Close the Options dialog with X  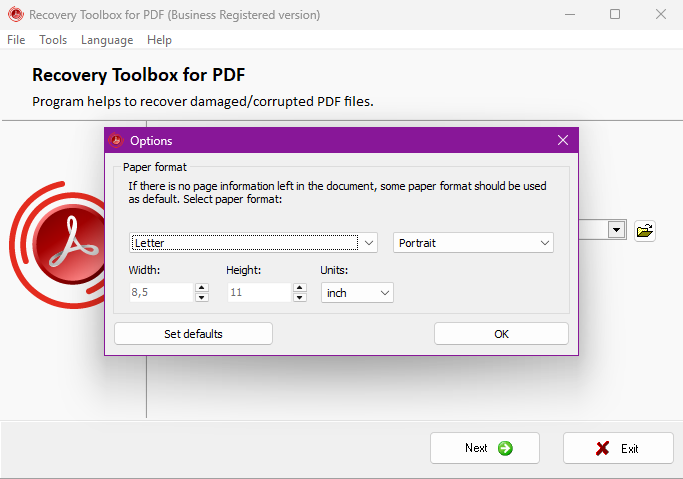click(x=563, y=140)
